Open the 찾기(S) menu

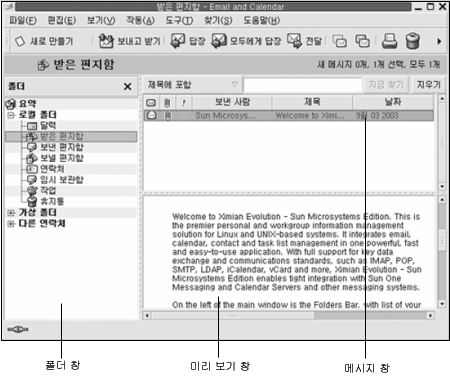click(x=218, y=21)
